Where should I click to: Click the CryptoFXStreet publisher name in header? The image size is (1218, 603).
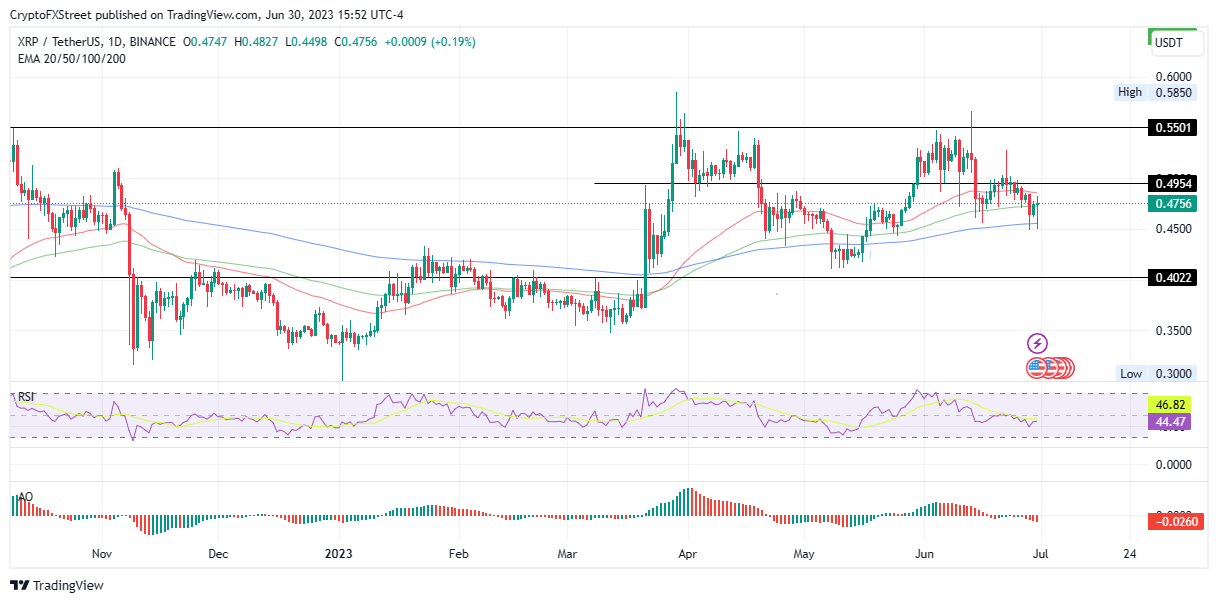coord(50,17)
